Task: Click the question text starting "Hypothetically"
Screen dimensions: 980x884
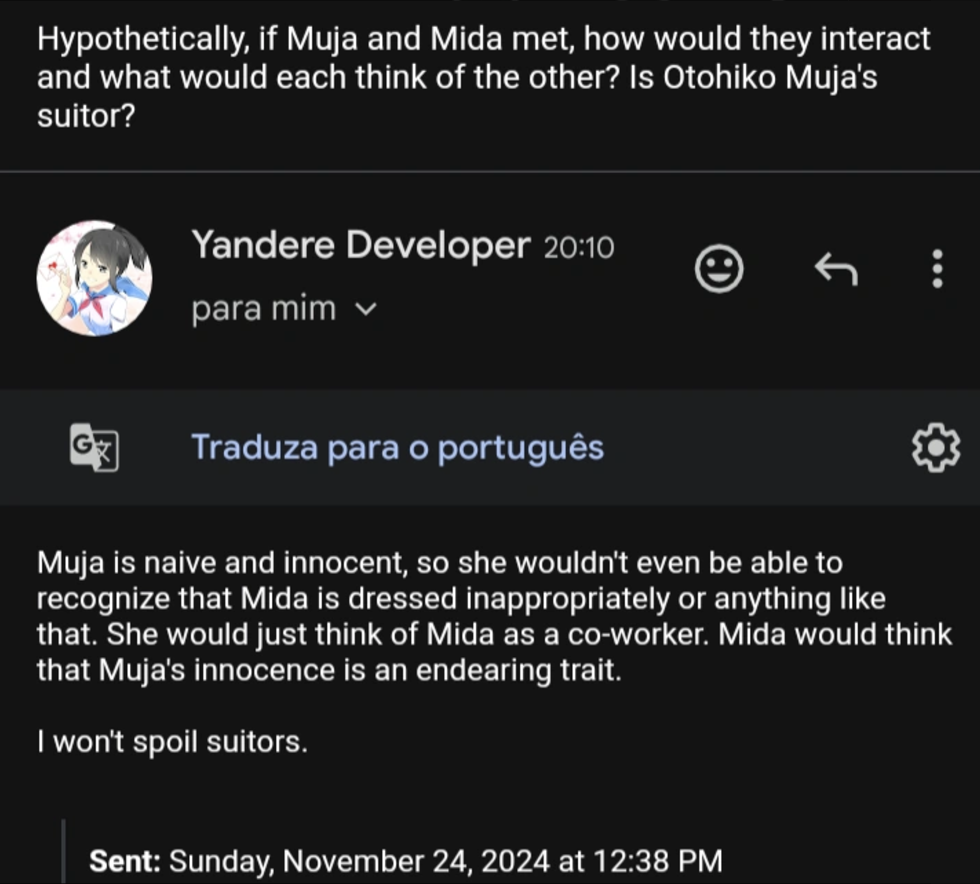Action: 483,77
